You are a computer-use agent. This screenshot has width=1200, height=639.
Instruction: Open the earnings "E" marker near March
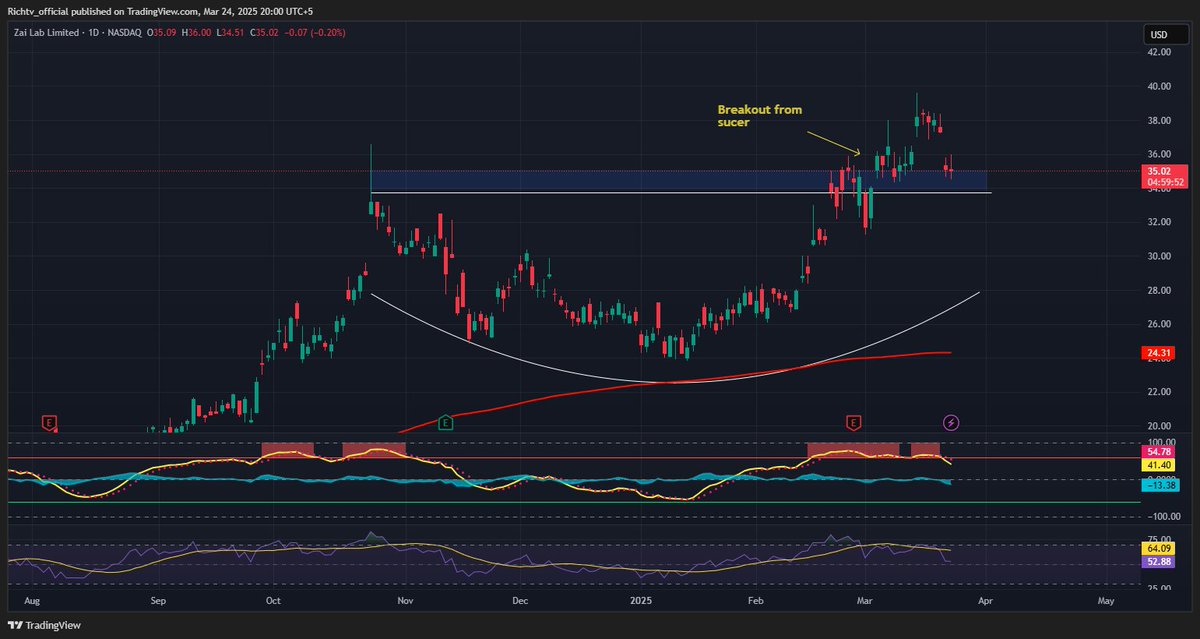pos(851,422)
